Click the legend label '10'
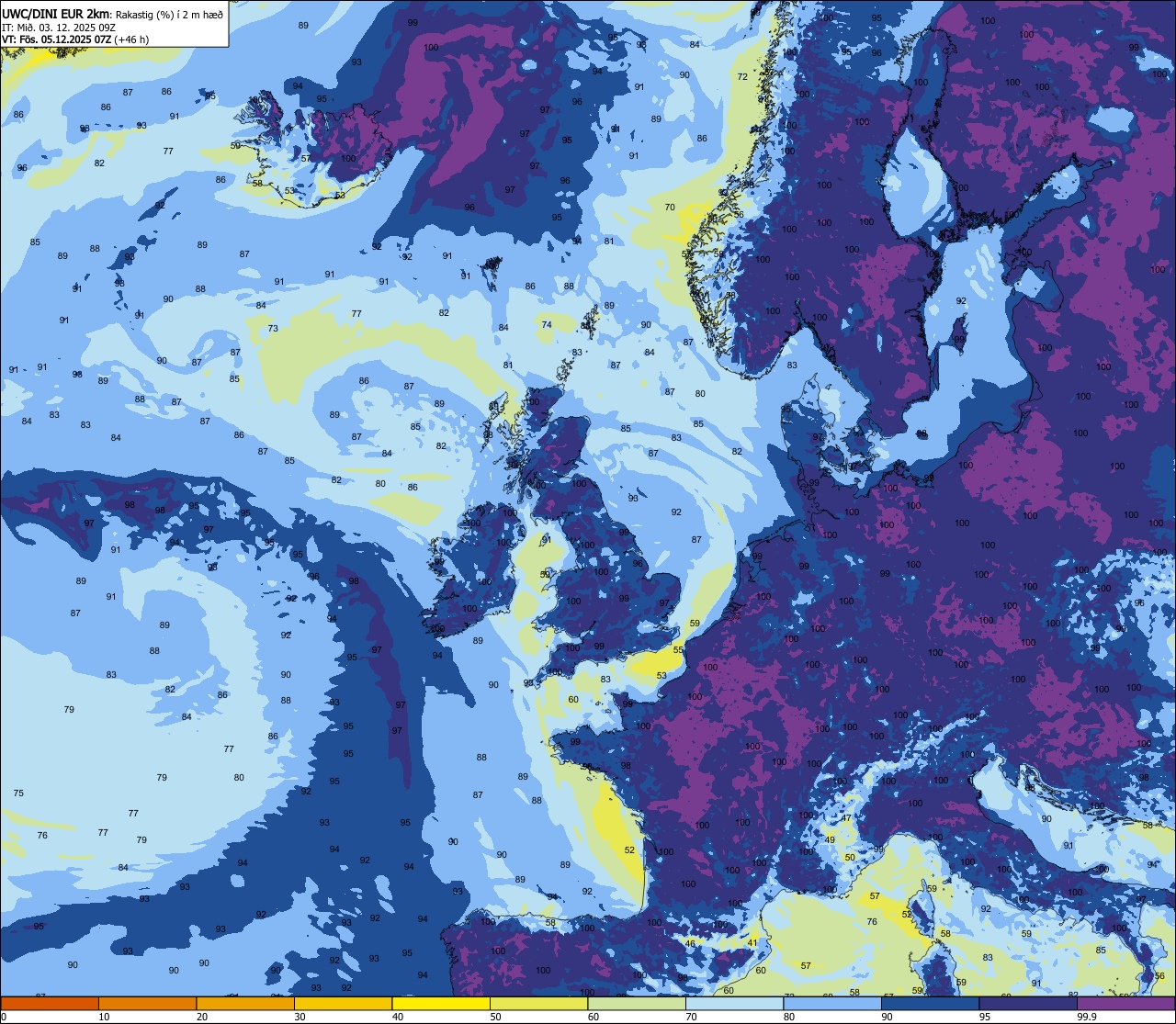The height and width of the screenshot is (1024, 1176). coord(104,1017)
